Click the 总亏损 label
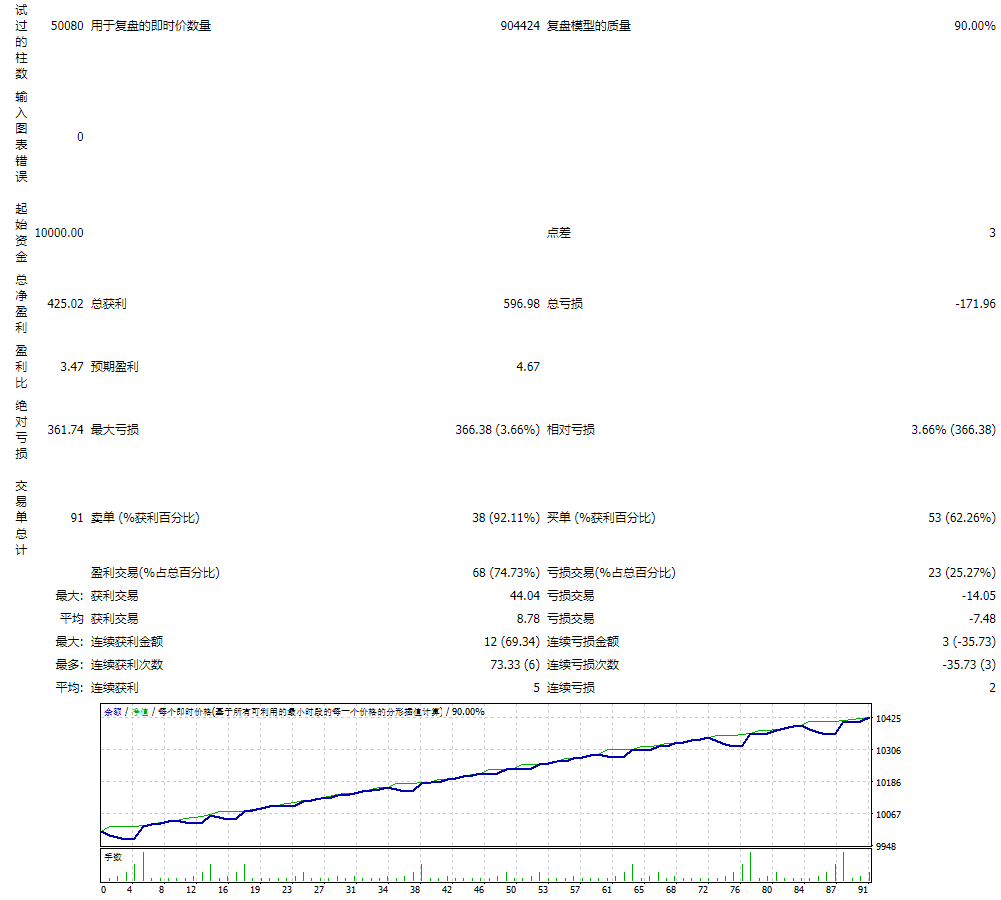 pos(565,303)
